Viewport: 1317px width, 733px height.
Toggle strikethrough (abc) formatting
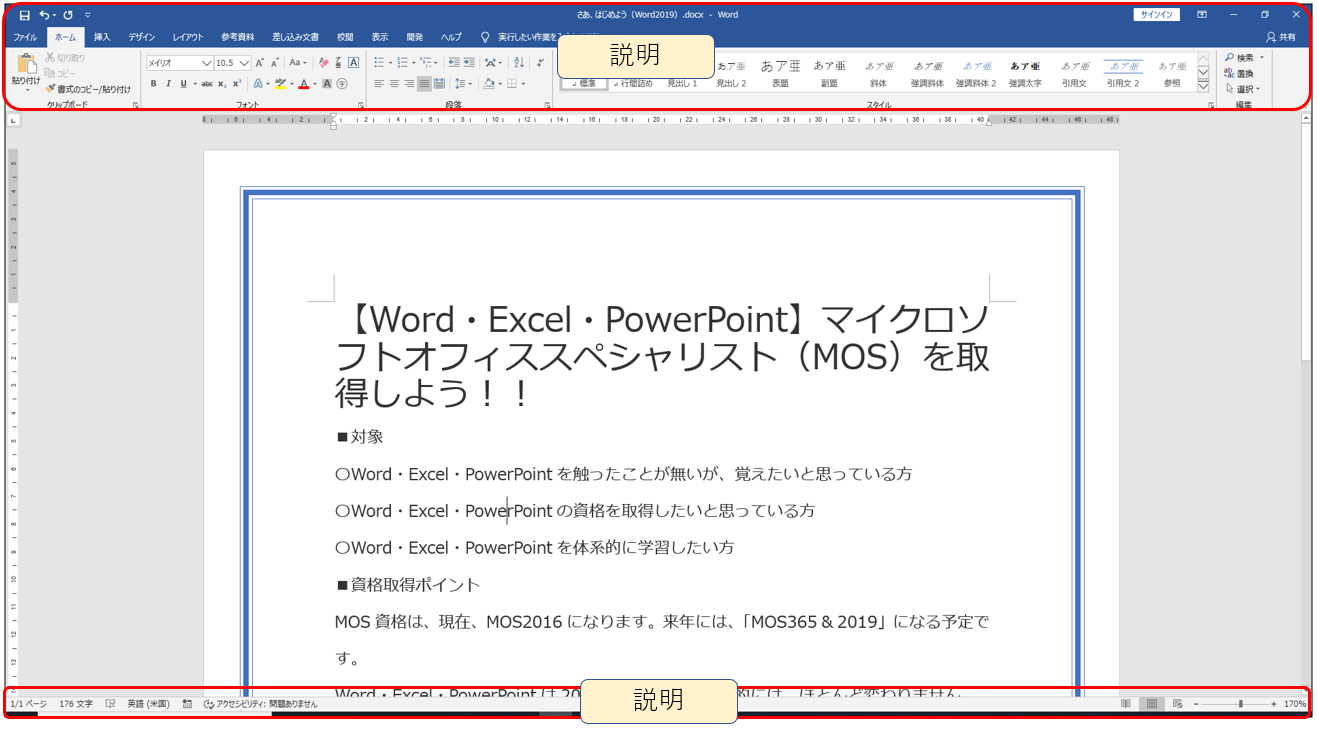pyautogui.click(x=207, y=84)
